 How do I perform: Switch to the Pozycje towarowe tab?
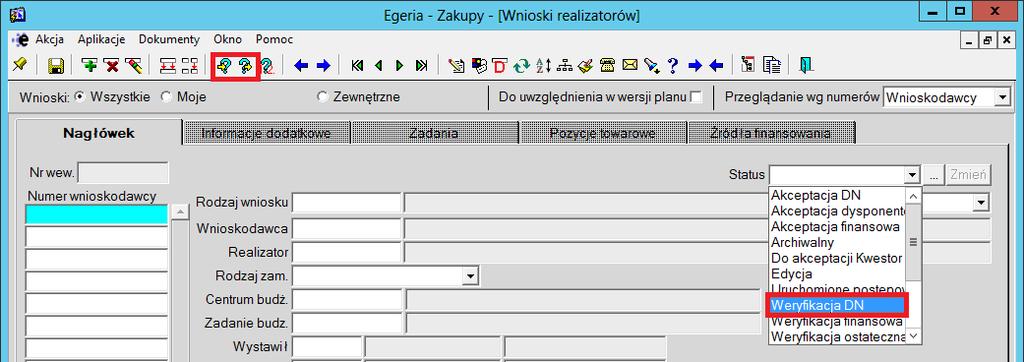click(602, 133)
